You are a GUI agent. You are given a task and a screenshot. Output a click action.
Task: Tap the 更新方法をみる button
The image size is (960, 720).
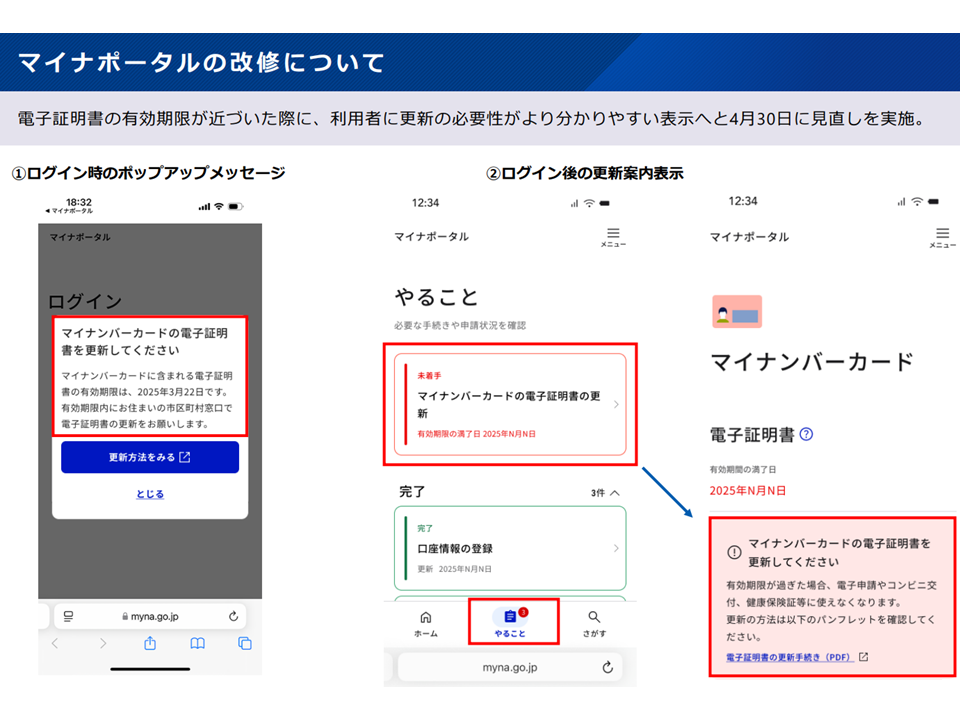point(150,457)
